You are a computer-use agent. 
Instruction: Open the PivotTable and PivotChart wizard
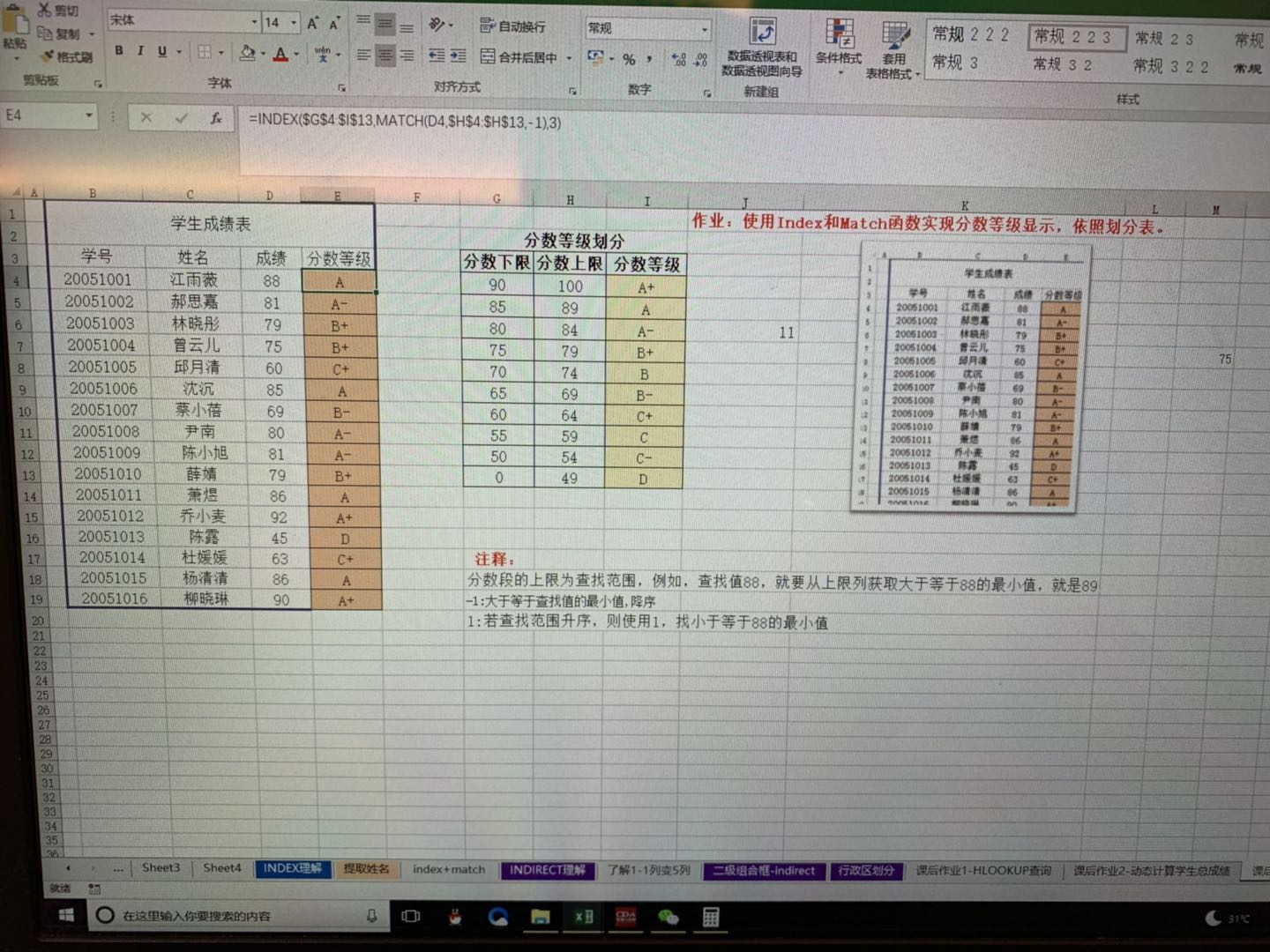coord(761,48)
